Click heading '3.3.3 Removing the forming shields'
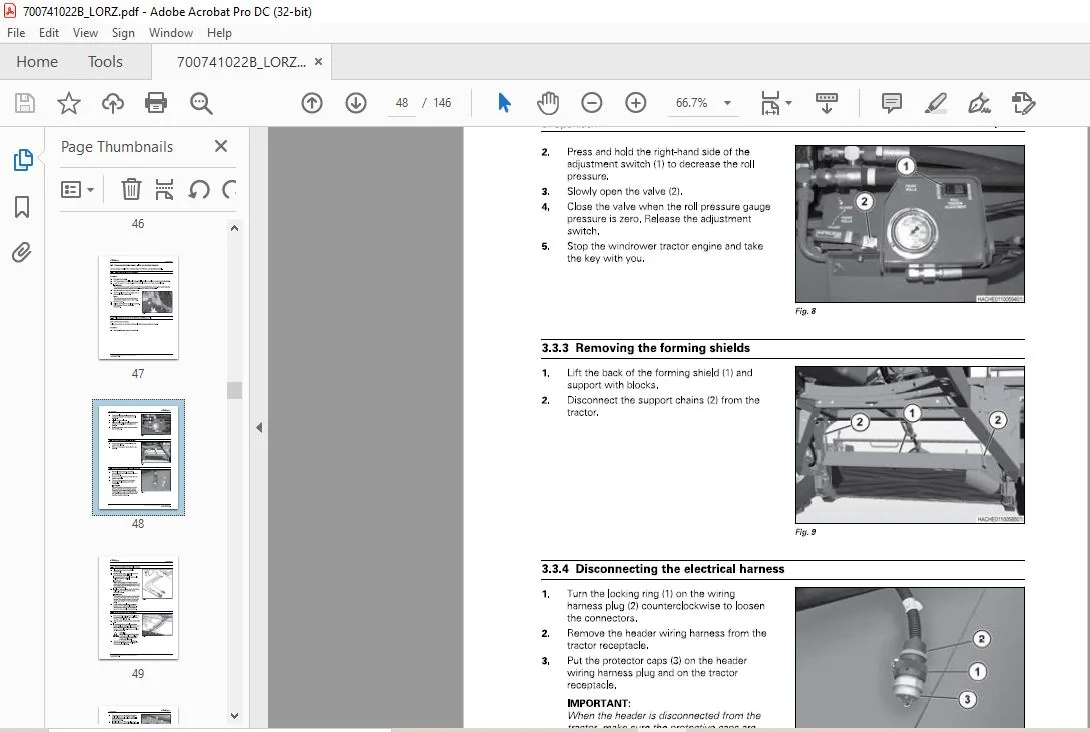The width and height of the screenshot is (1090, 732). click(646, 348)
